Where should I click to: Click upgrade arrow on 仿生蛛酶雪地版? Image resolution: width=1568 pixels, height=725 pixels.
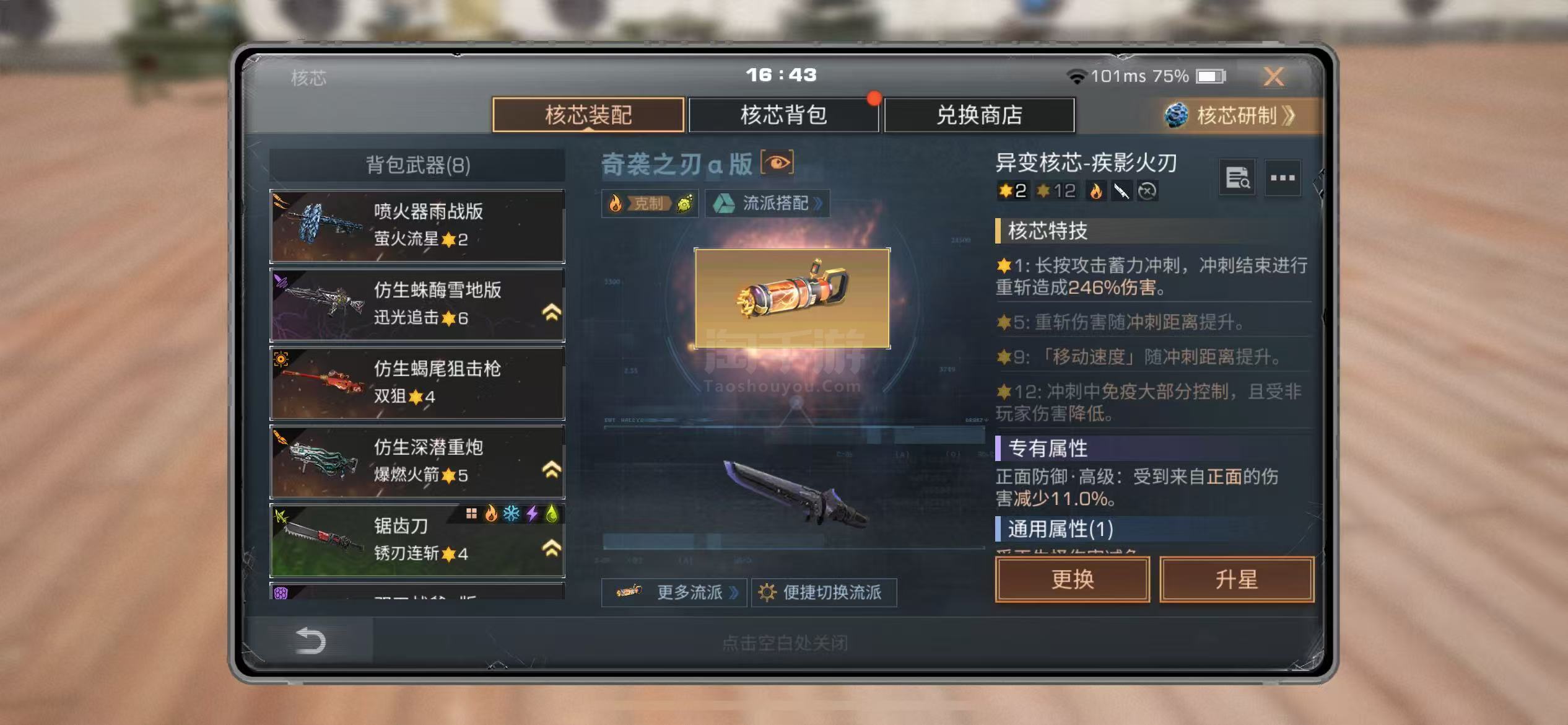551,312
